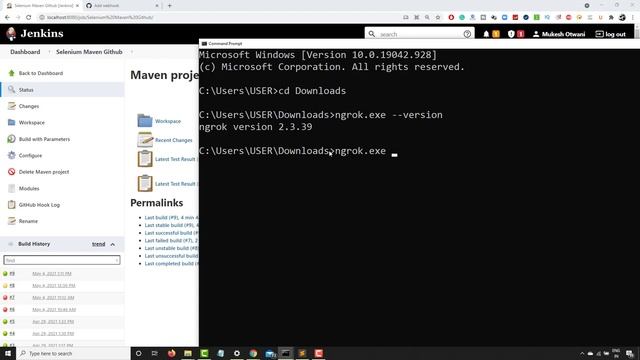The image size is (640, 360).
Task: Click Selenium Maven Github breadcrumb
Action: point(89,52)
